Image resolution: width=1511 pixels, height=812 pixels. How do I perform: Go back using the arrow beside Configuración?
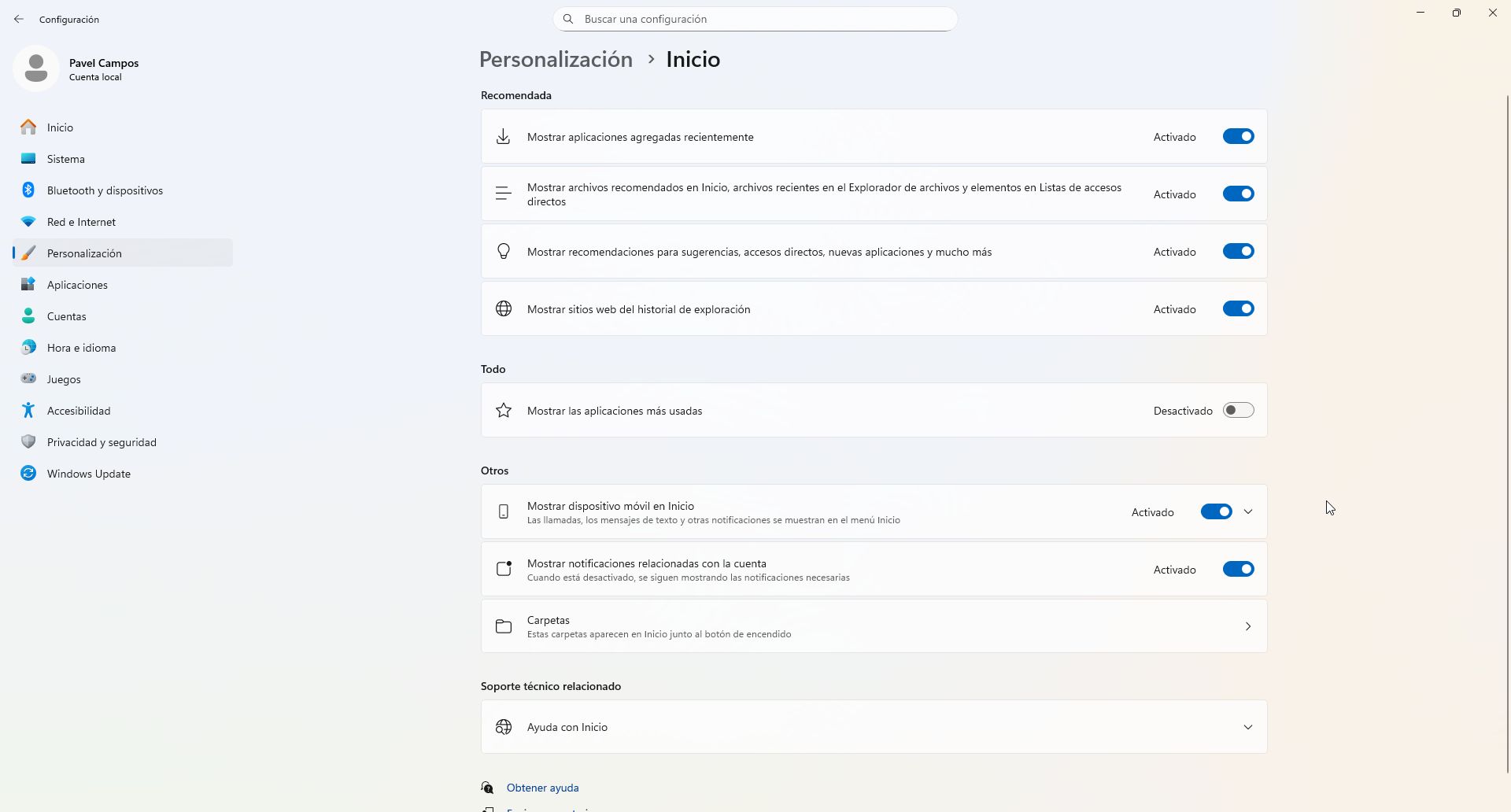click(19, 19)
